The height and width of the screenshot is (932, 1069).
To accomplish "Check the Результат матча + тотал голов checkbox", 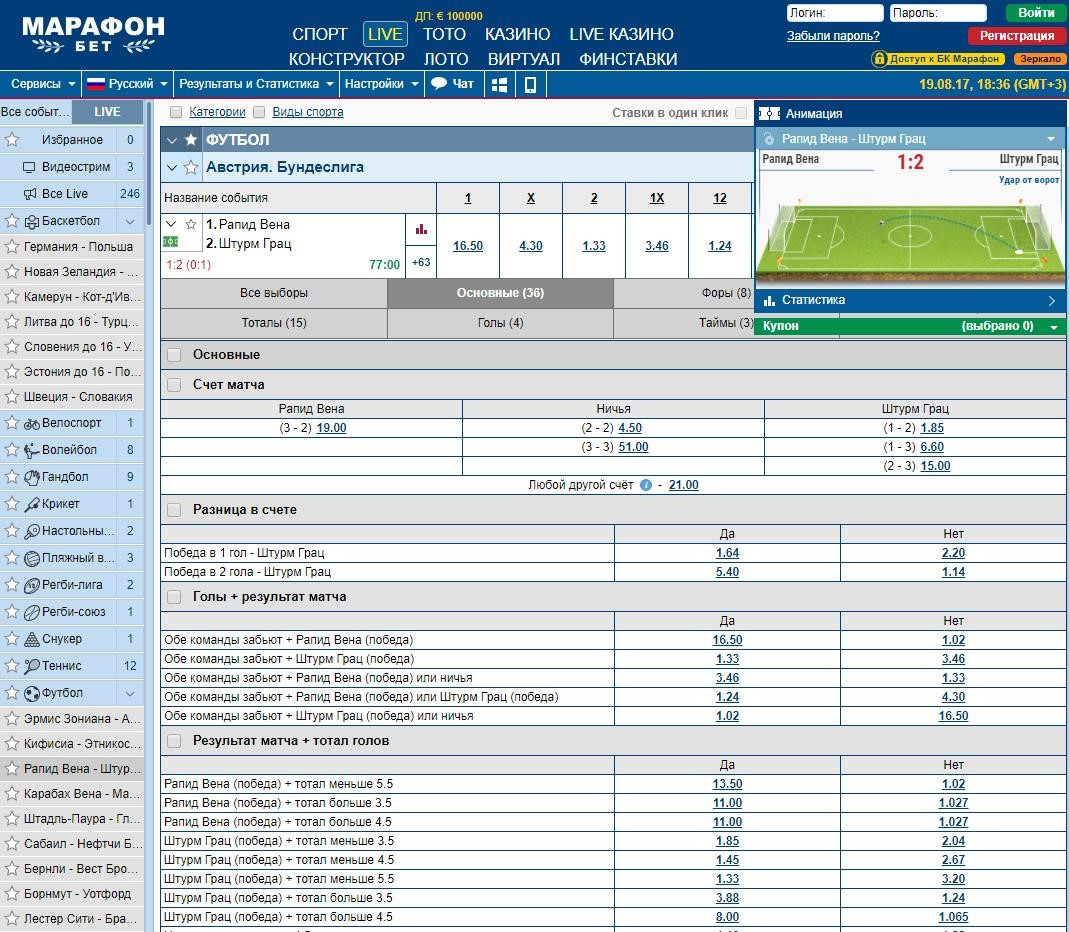I will [175, 741].
